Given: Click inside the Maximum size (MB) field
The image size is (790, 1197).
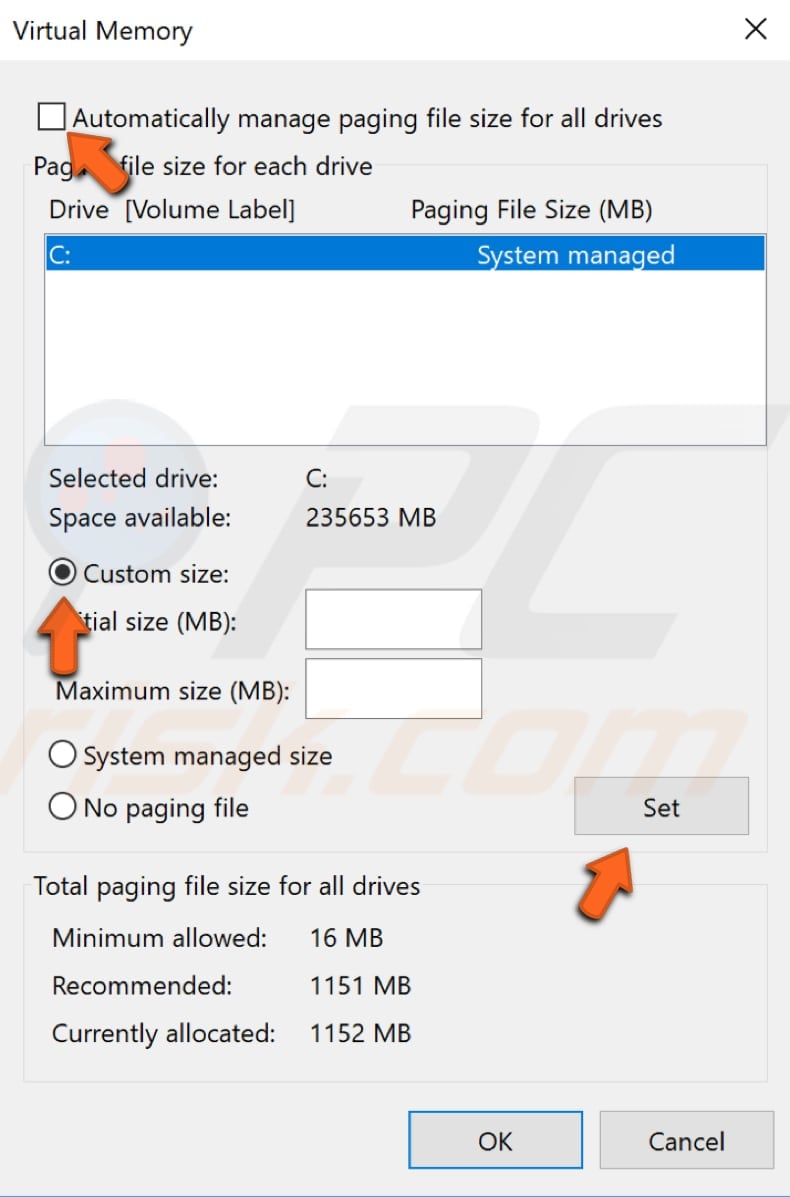Looking at the screenshot, I should pos(393,687).
